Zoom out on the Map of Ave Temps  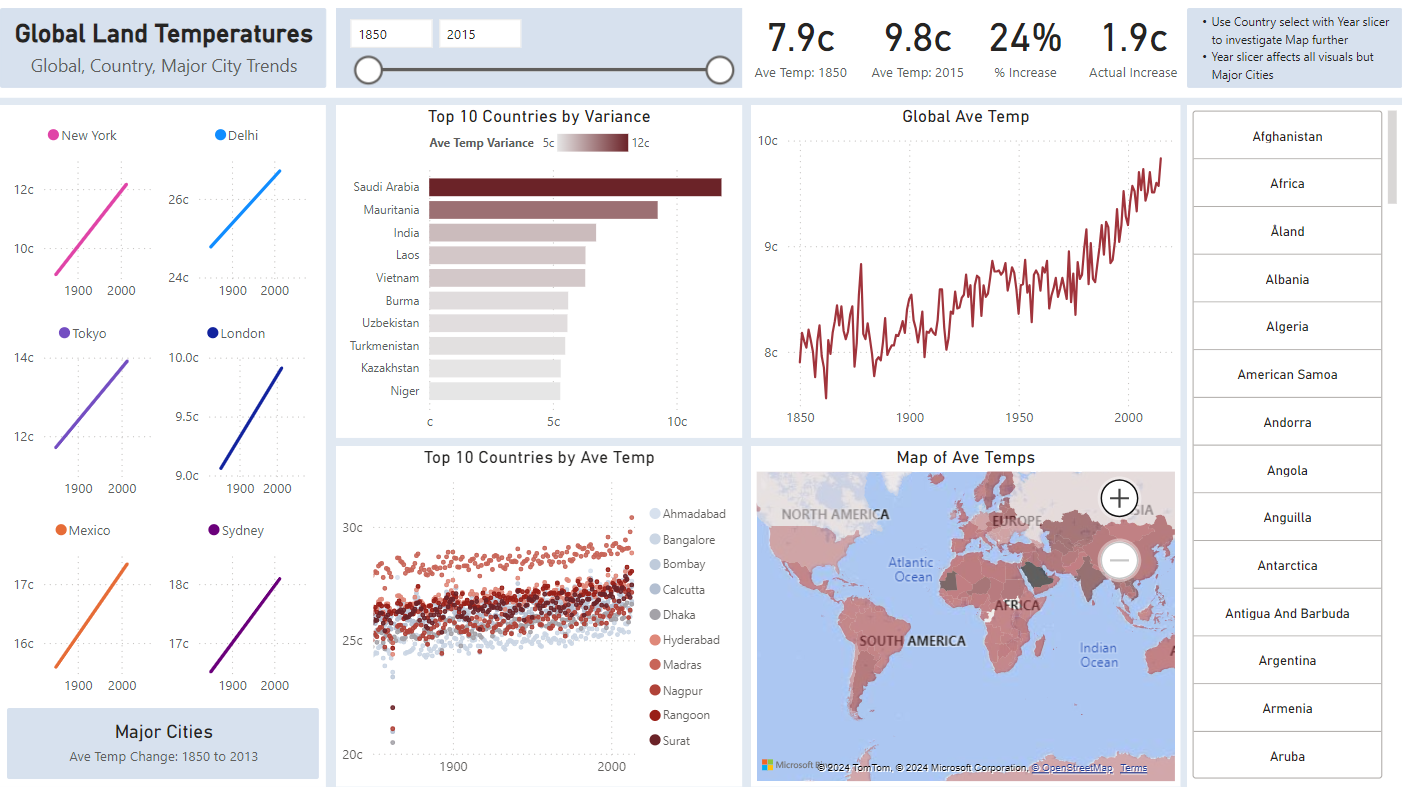[x=1119, y=560]
